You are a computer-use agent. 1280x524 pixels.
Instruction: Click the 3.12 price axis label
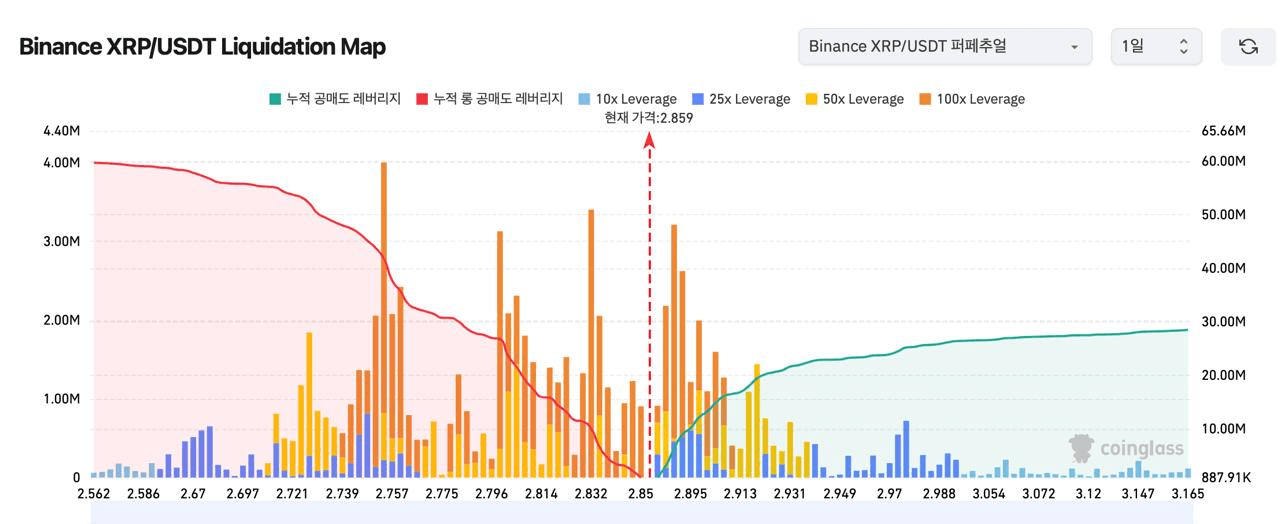pos(1090,493)
